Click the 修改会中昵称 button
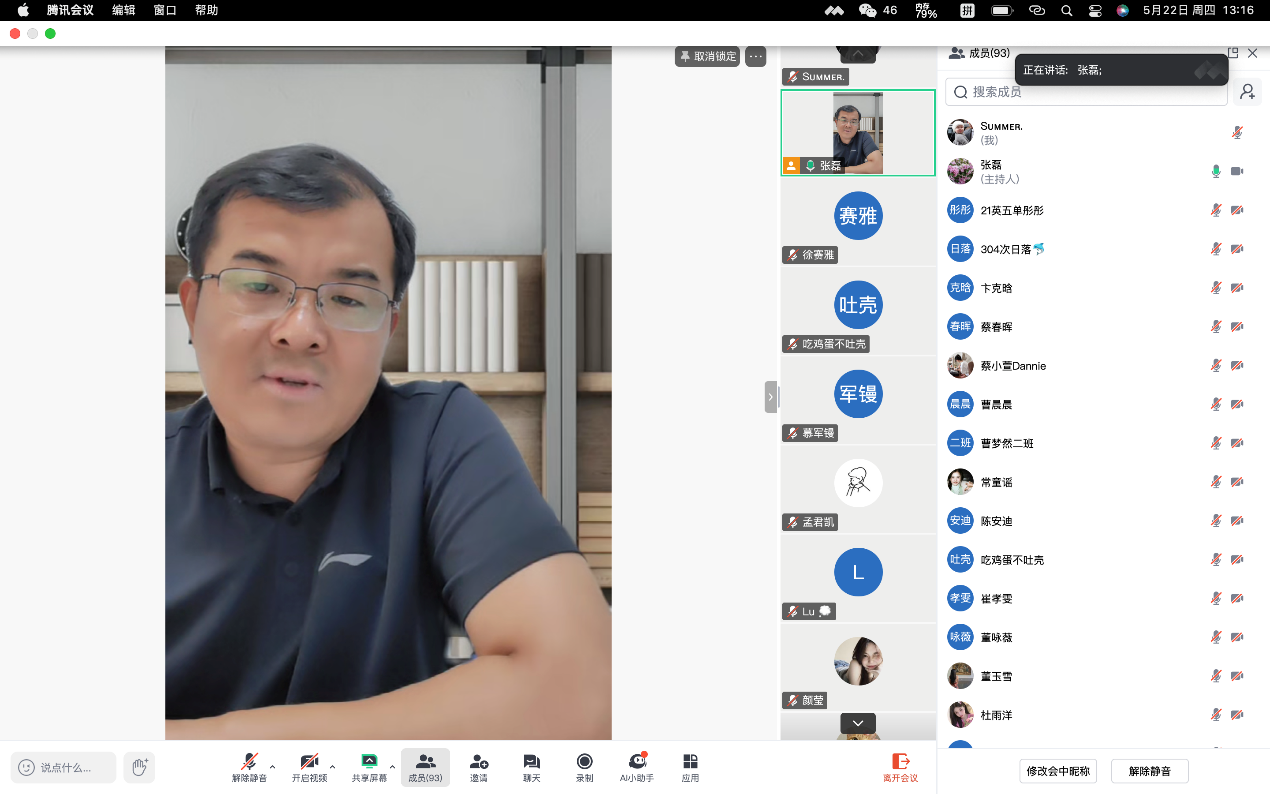 tap(1059, 771)
